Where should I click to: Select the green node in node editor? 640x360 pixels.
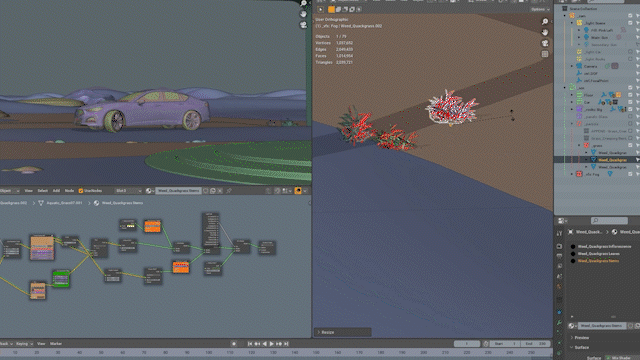point(61,279)
